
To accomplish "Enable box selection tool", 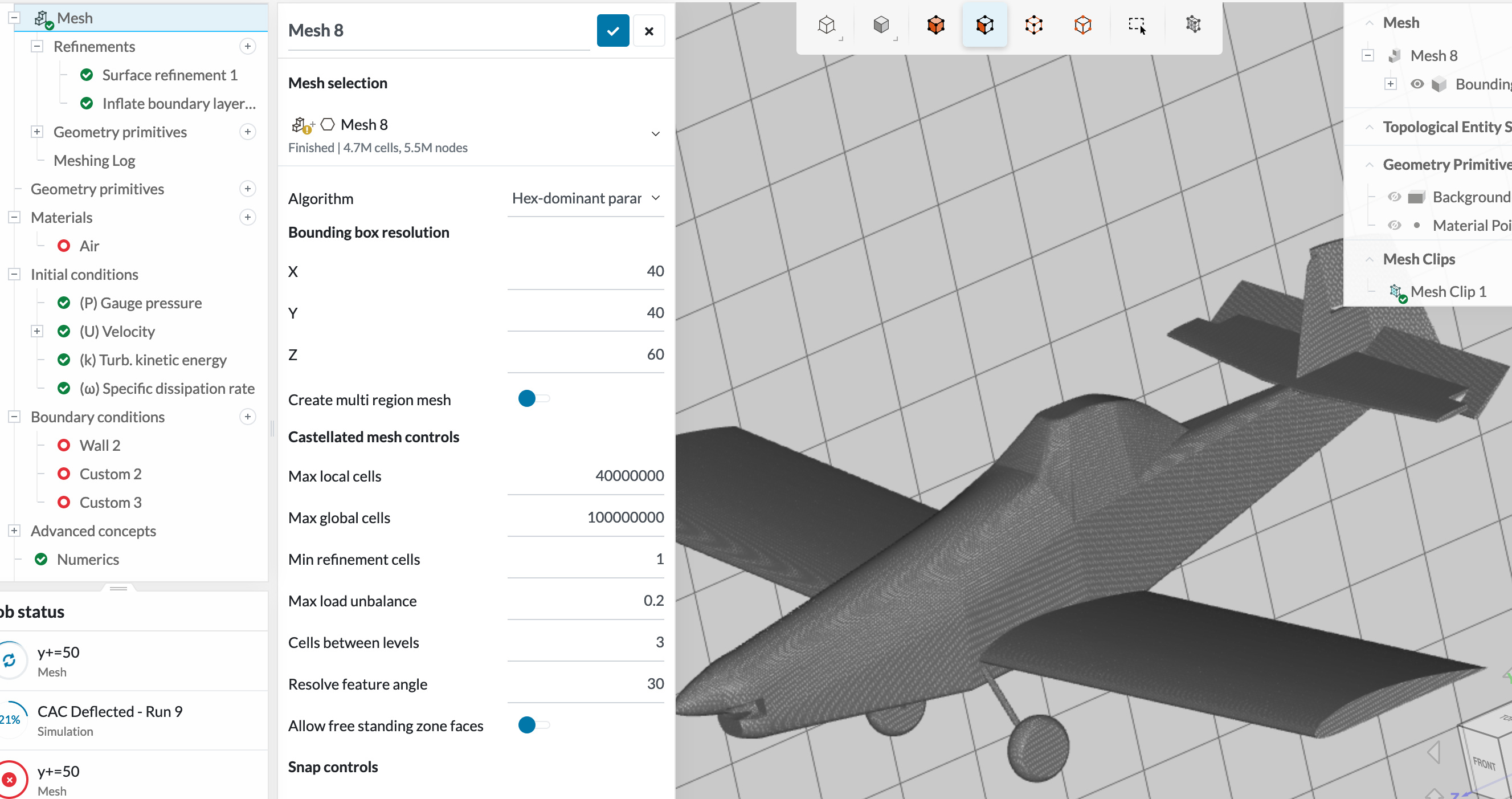I will [1137, 25].
